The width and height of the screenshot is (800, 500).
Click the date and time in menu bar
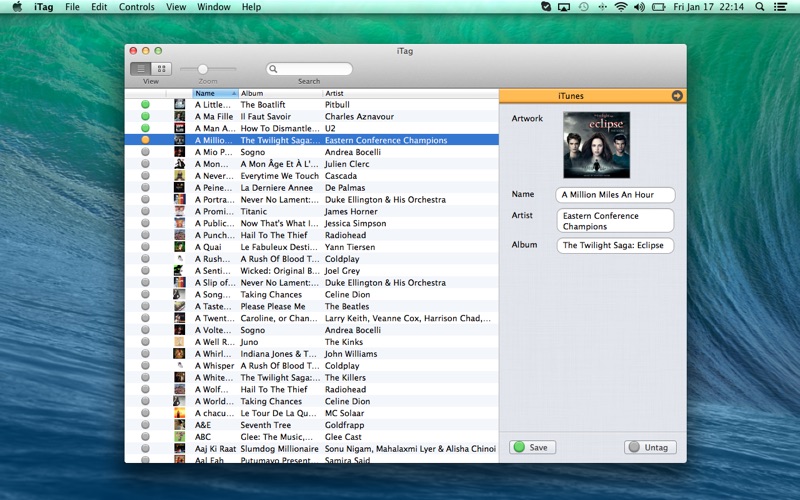pyautogui.click(x=708, y=7)
